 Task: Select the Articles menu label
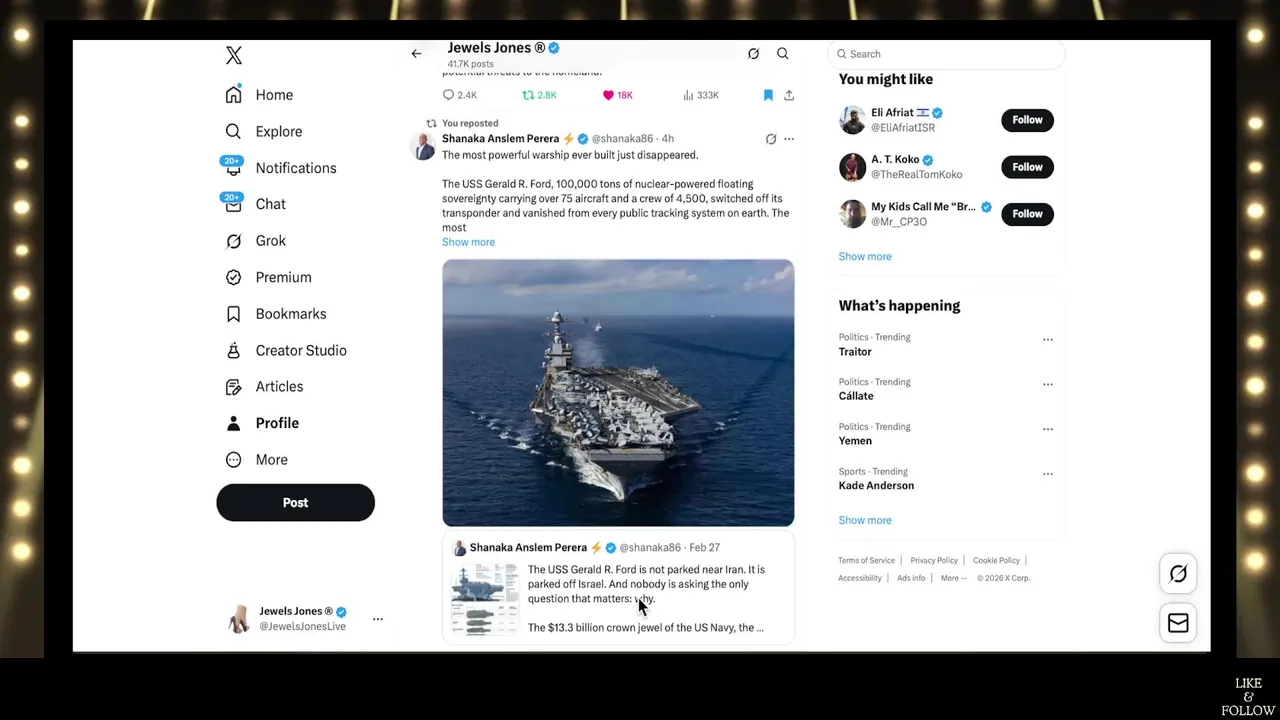(x=279, y=387)
